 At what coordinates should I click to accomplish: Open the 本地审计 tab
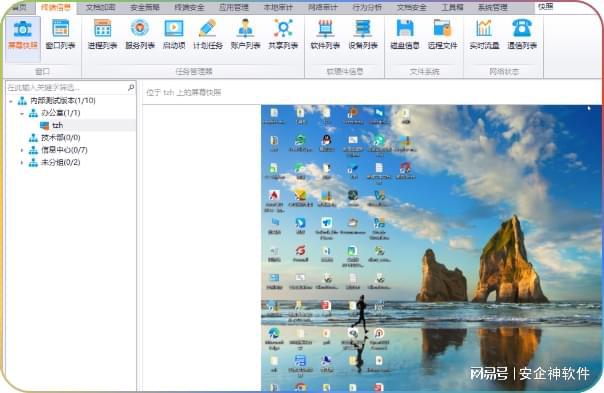pyautogui.click(x=278, y=7)
